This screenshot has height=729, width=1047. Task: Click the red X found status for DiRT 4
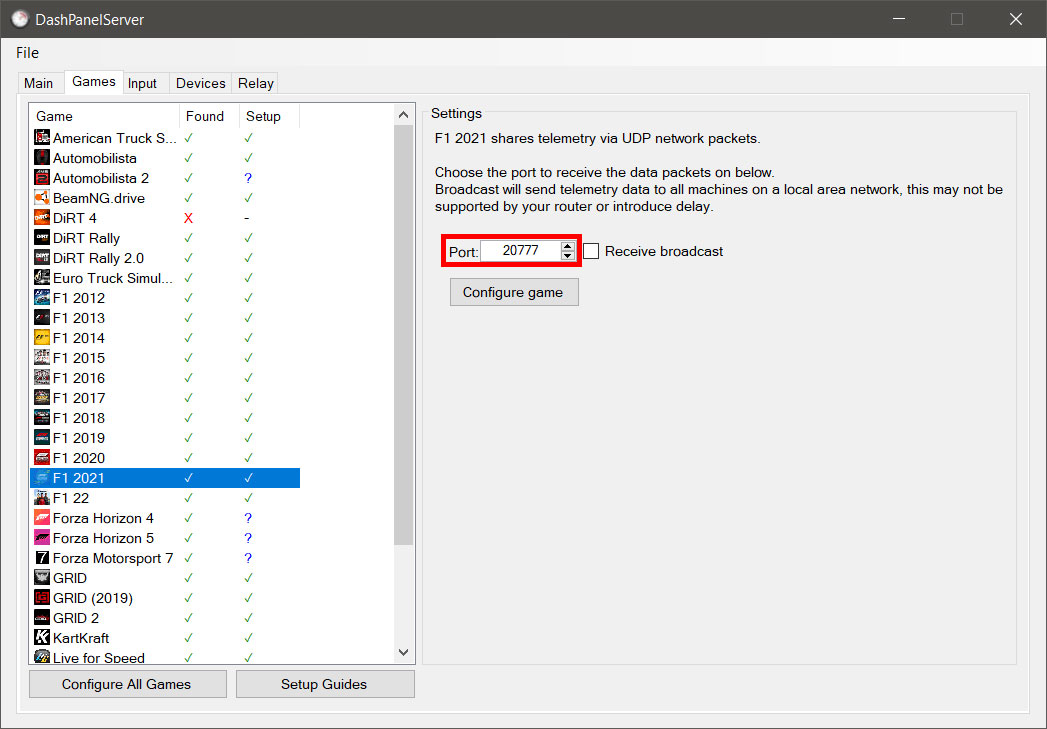coord(188,218)
